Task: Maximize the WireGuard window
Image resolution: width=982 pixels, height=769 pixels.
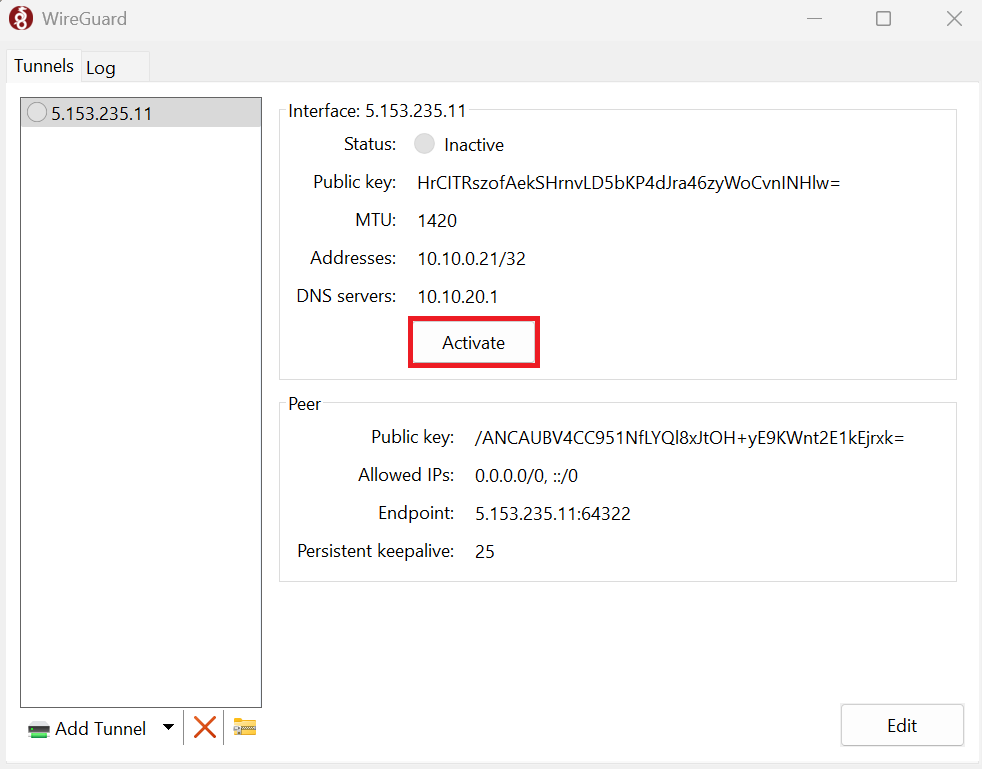Action: (x=883, y=19)
